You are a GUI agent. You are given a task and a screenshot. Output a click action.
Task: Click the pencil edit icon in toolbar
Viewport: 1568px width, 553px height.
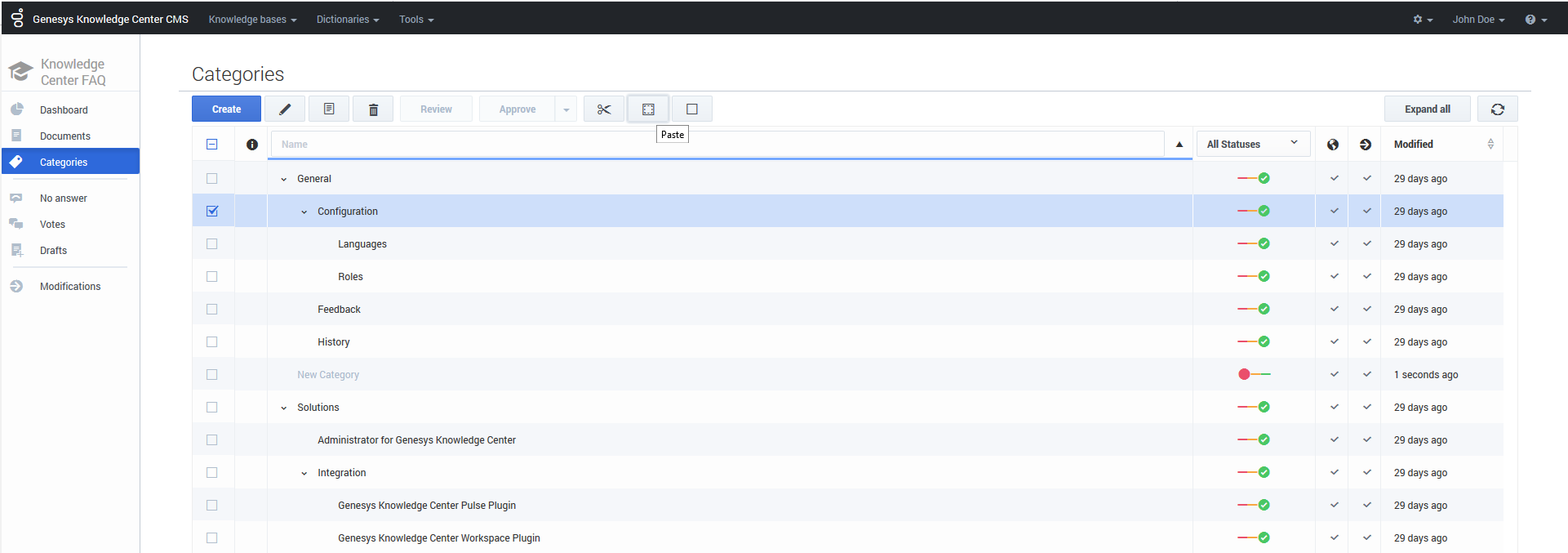[285, 109]
